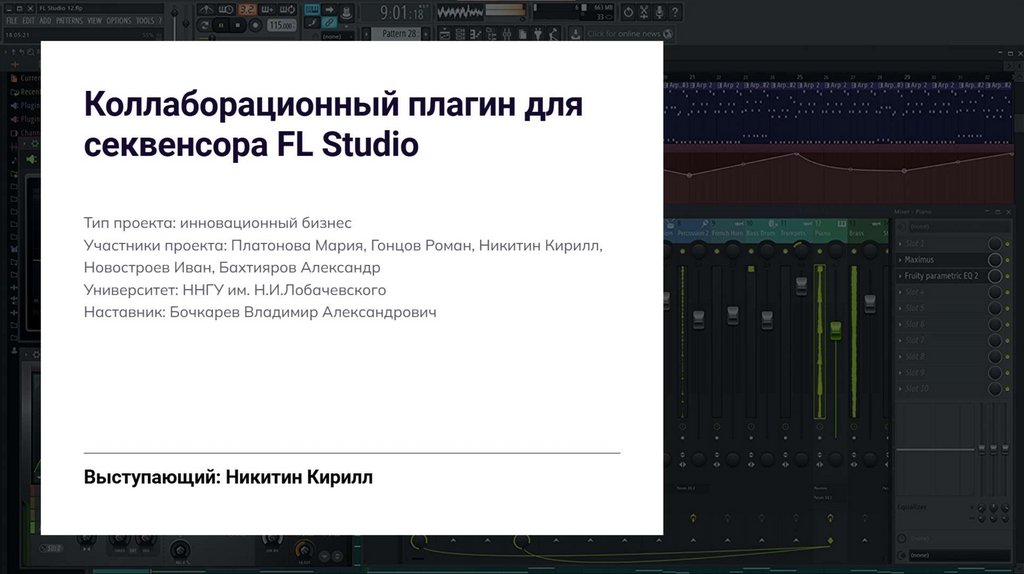Open the mixer icon in toolbar

coord(506,34)
